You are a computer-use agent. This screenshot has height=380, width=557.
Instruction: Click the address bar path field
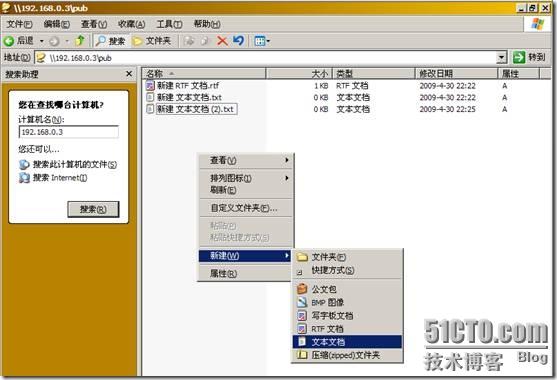pos(266,58)
